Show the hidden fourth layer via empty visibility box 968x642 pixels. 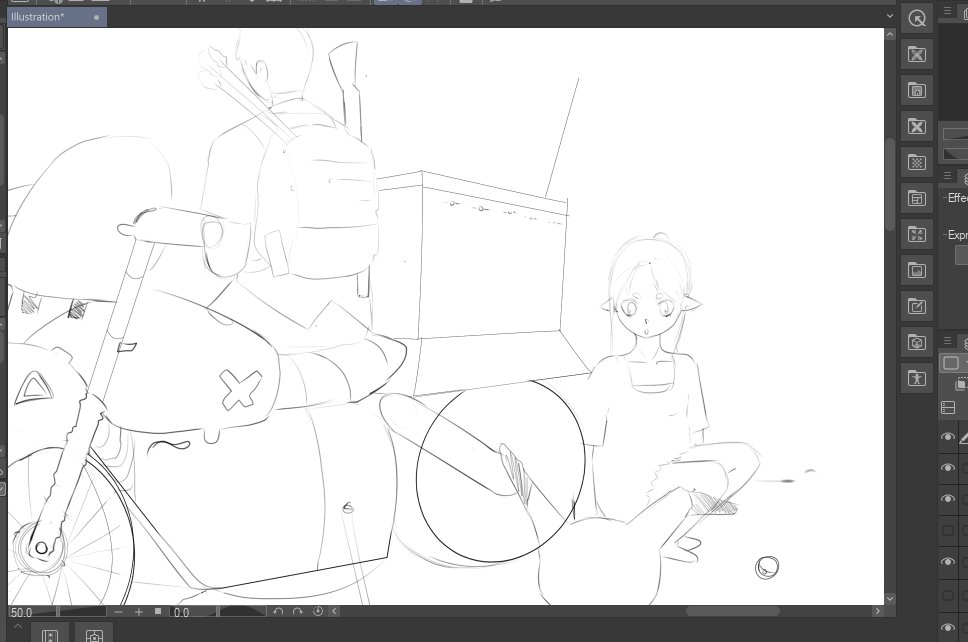948,530
